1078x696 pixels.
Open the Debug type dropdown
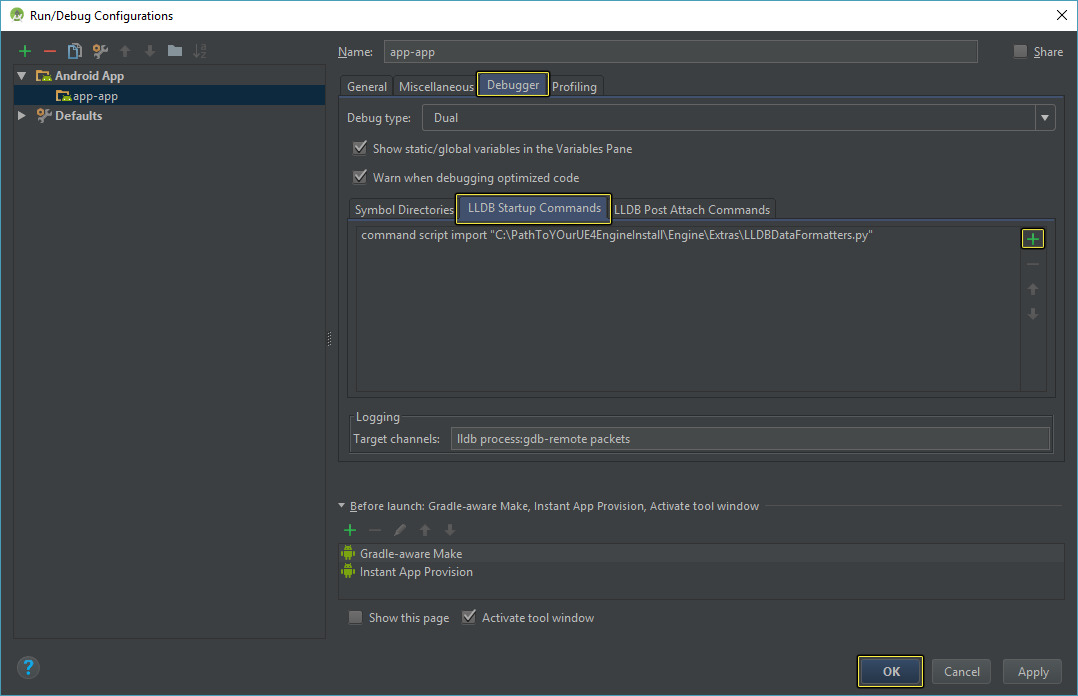click(1044, 117)
